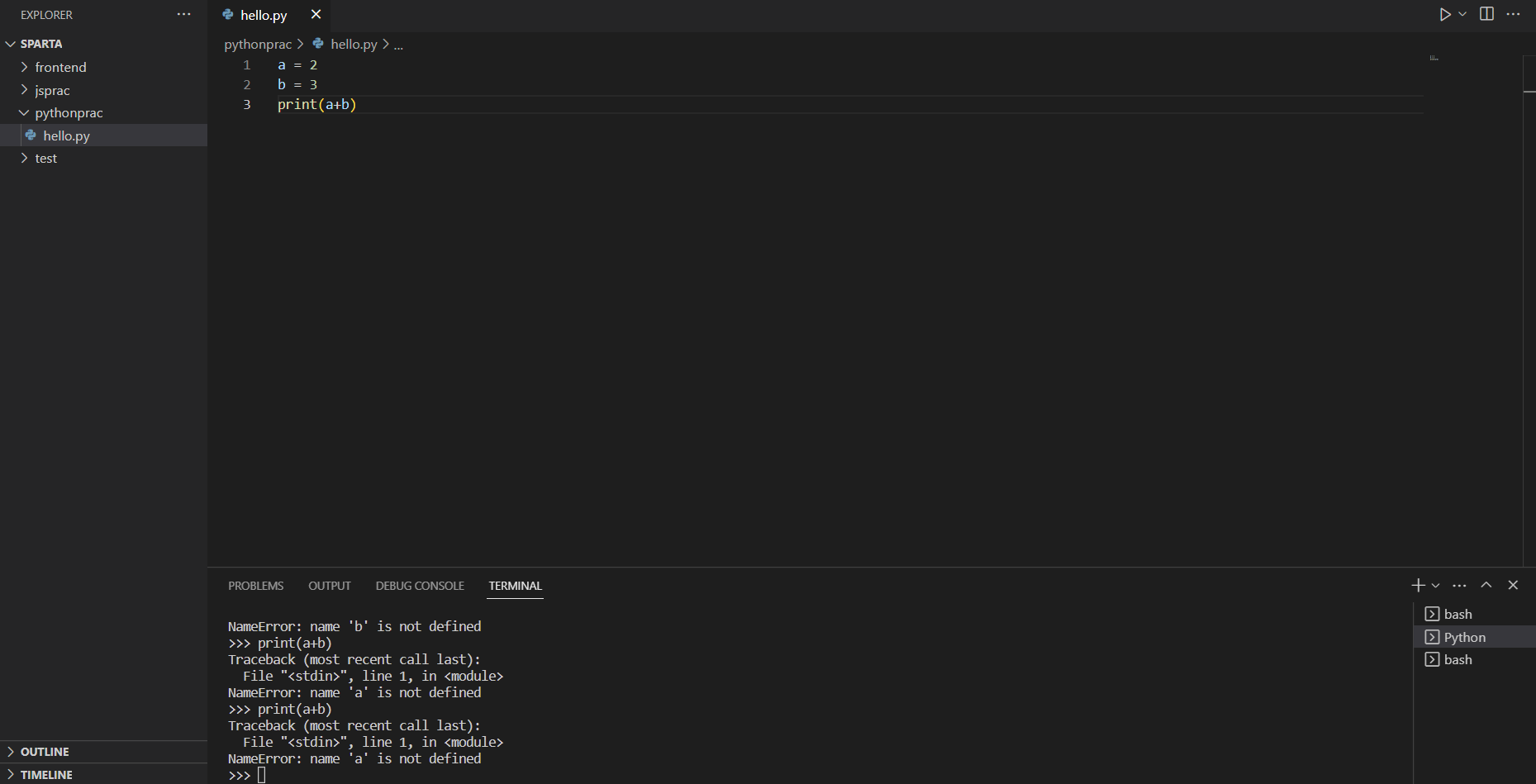Image resolution: width=1536 pixels, height=784 pixels.
Task: Place cursor on line 1 'a = 2'
Action: tap(297, 64)
